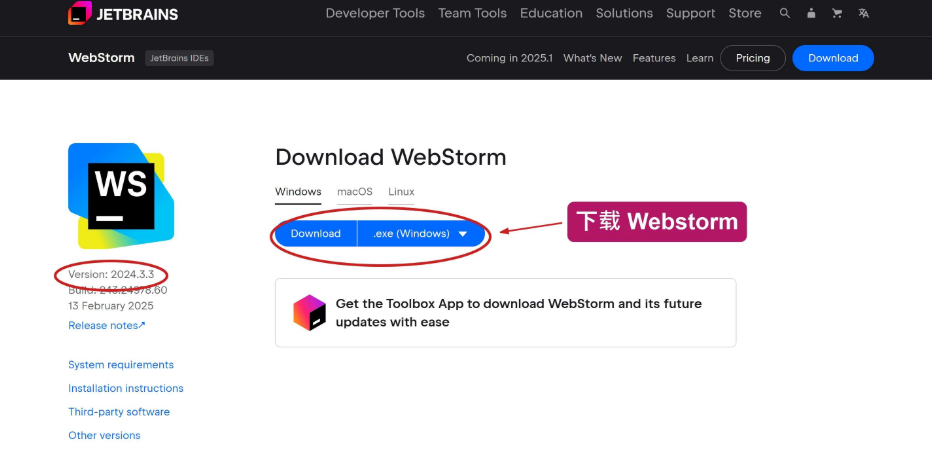Click the Toolbox App cube icon
Screen dimensions: 932x454
[x=309, y=313]
